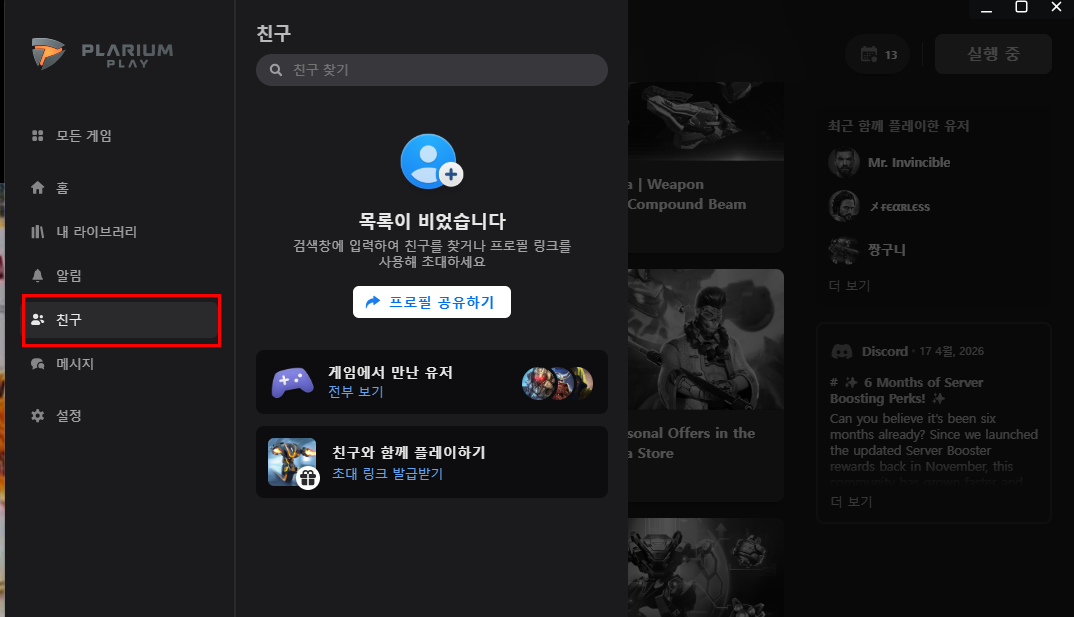Open 설정 settings in the sidebar
The width and height of the screenshot is (1074, 617).
(x=68, y=415)
